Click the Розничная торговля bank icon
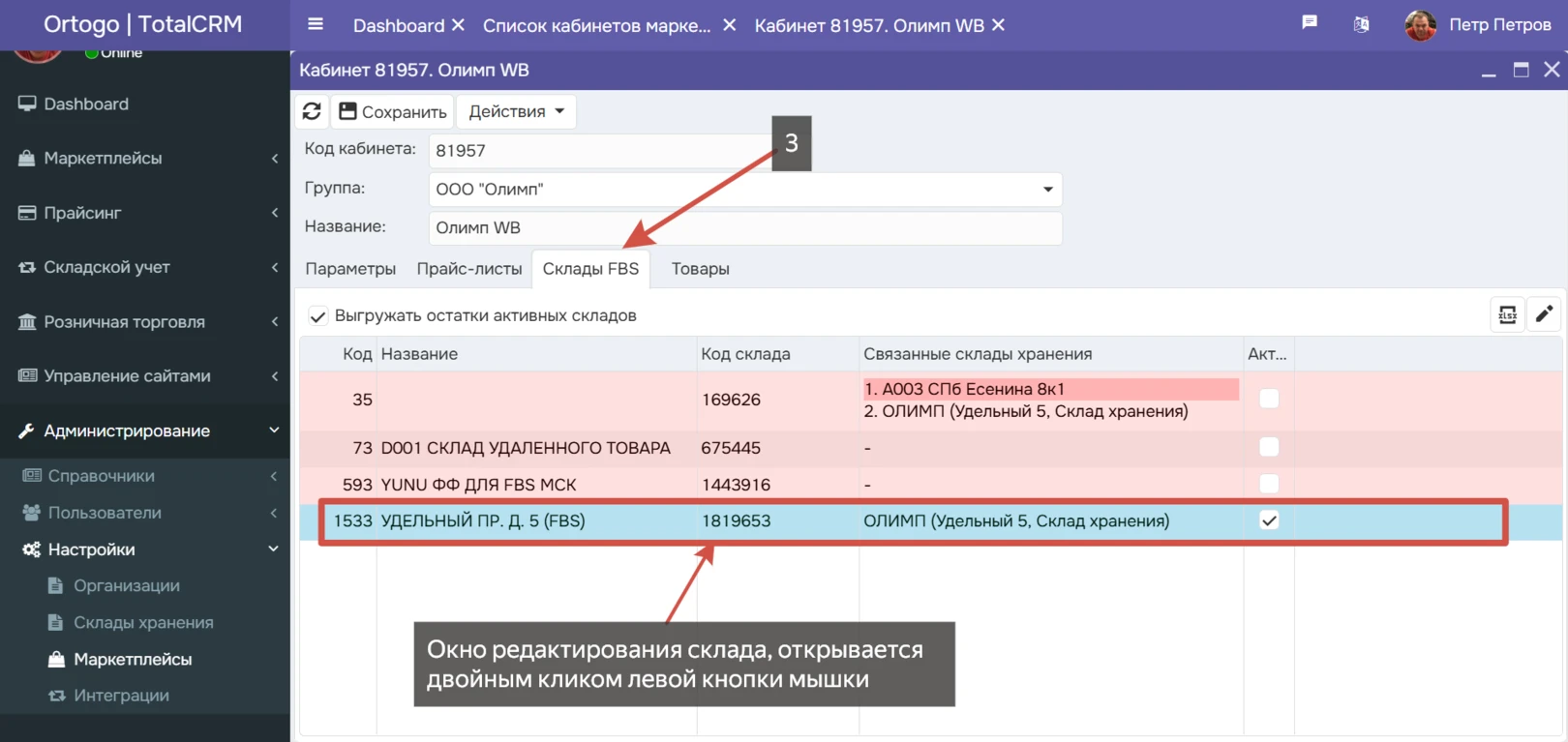 [x=27, y=321]
